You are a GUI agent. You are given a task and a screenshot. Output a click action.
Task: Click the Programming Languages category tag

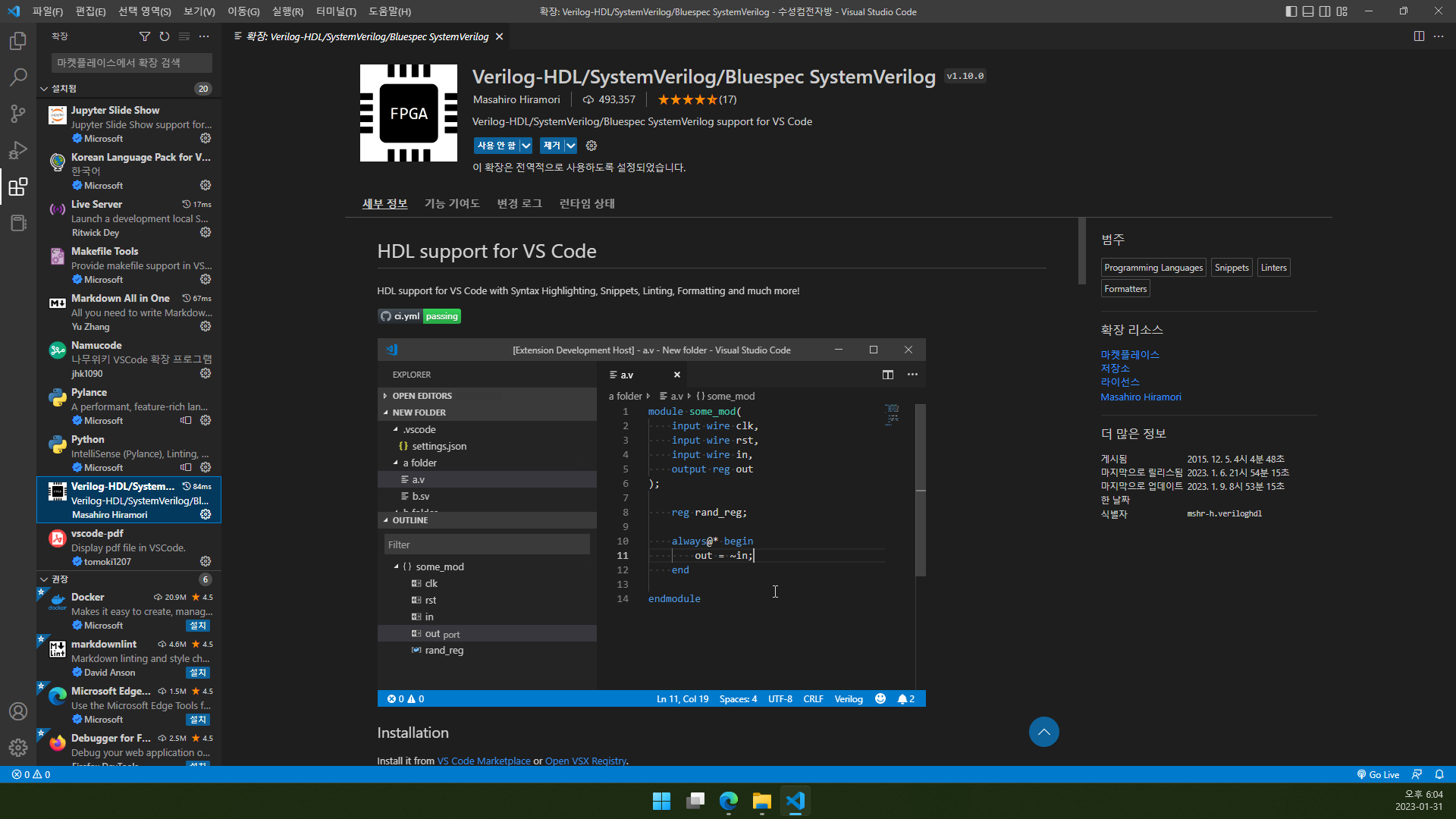[1153, 268]
